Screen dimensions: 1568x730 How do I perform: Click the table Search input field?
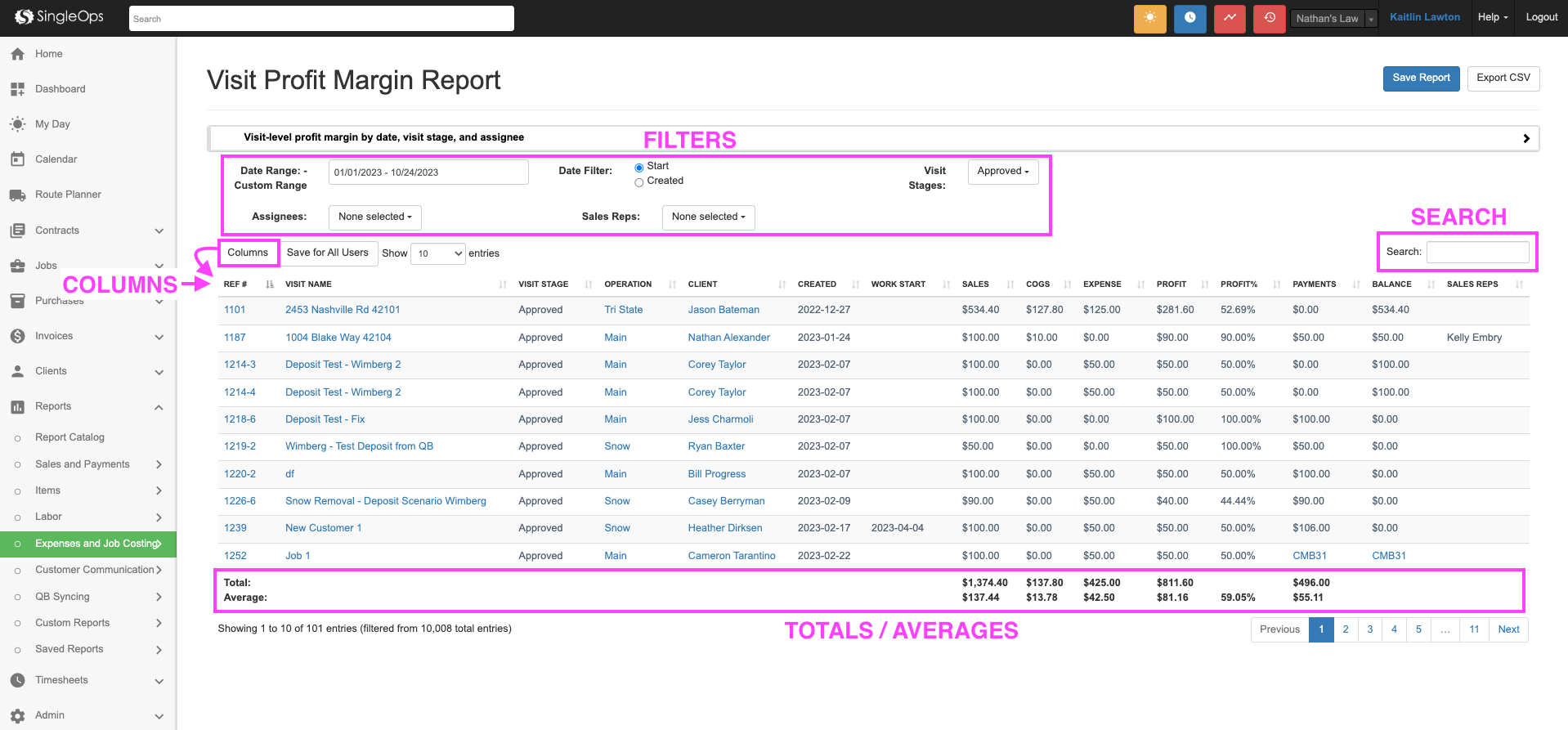[1477, 252]
